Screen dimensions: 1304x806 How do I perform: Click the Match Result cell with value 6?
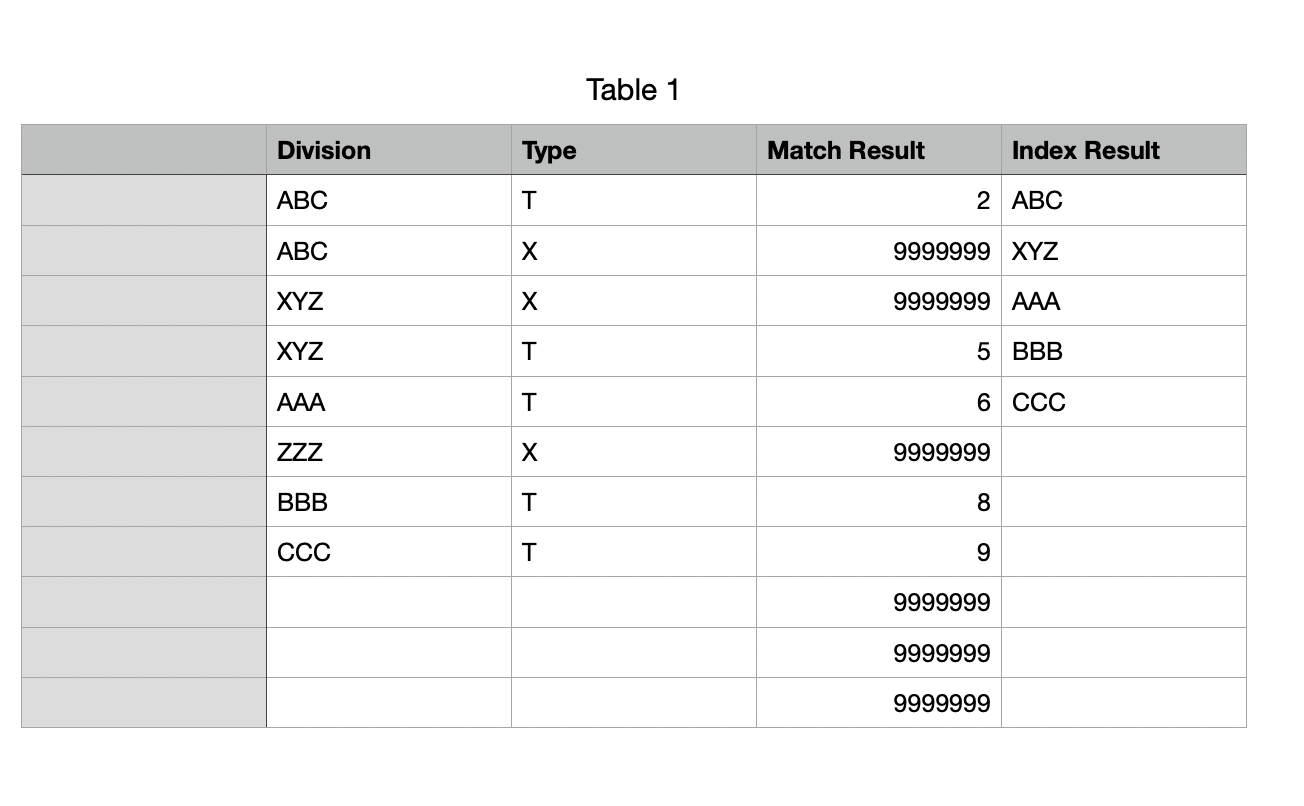878,402
